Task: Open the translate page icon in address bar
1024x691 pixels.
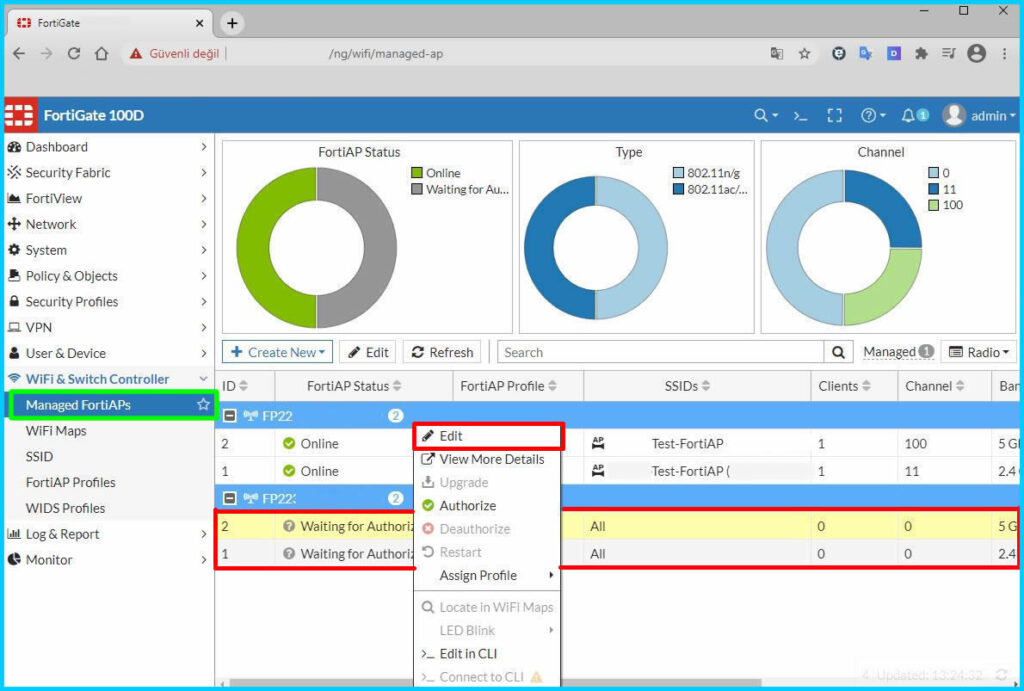Action: tap(776, 54)
